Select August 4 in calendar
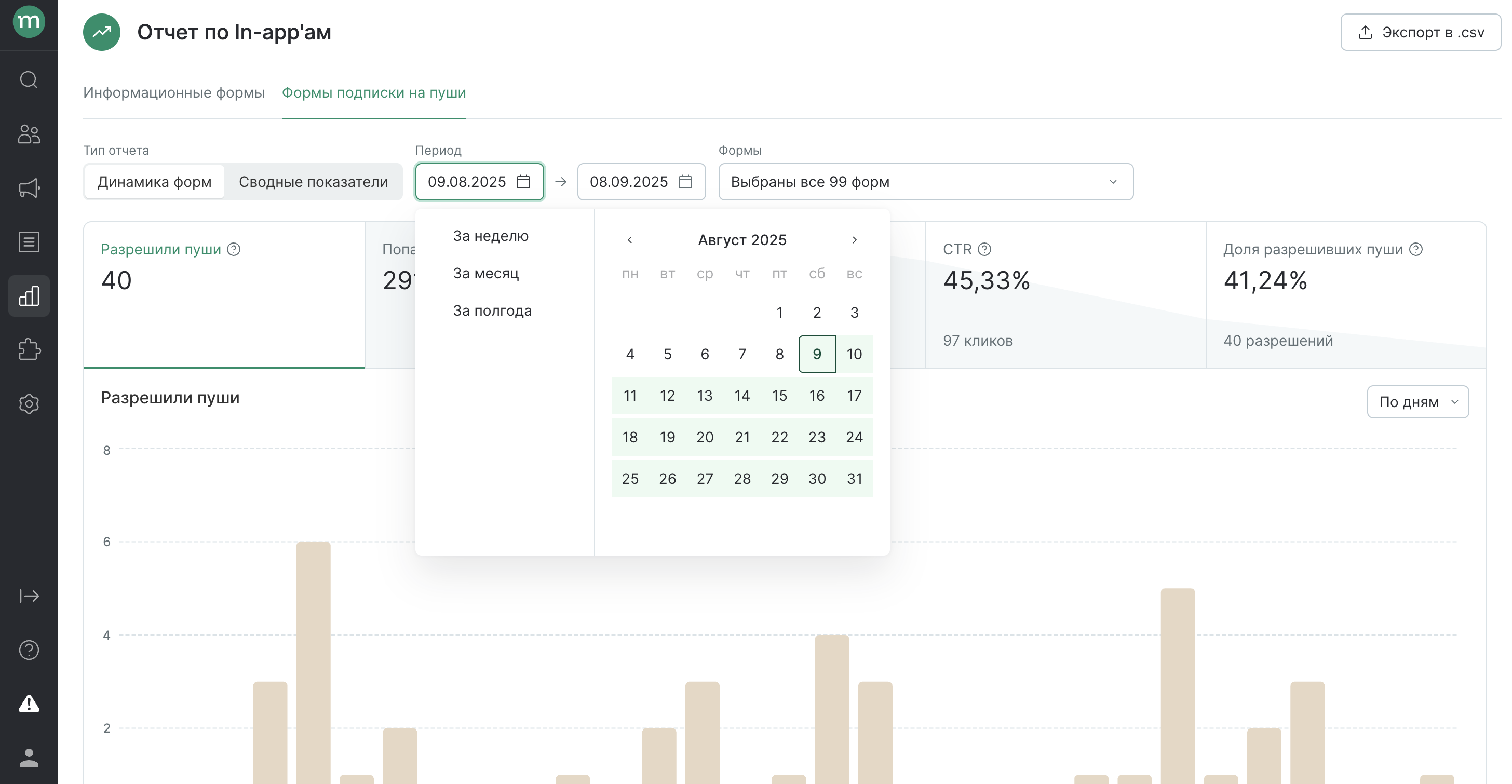Viewport: 1512px width, 784px height. pyautogui.click(x=630, y=354)
